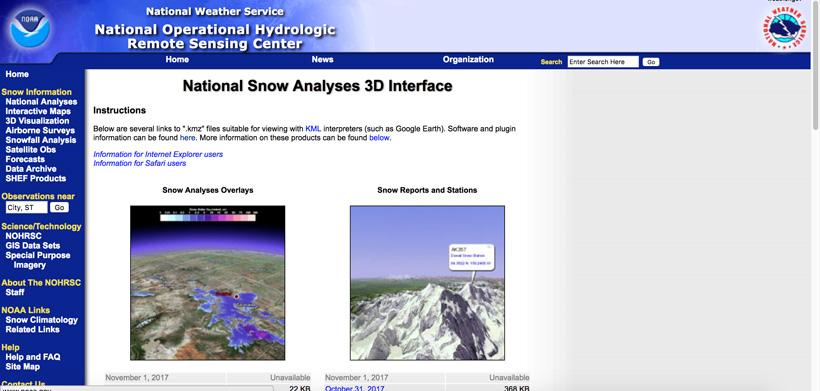Open Home in the top navigation bar

[x=177, y=60]
